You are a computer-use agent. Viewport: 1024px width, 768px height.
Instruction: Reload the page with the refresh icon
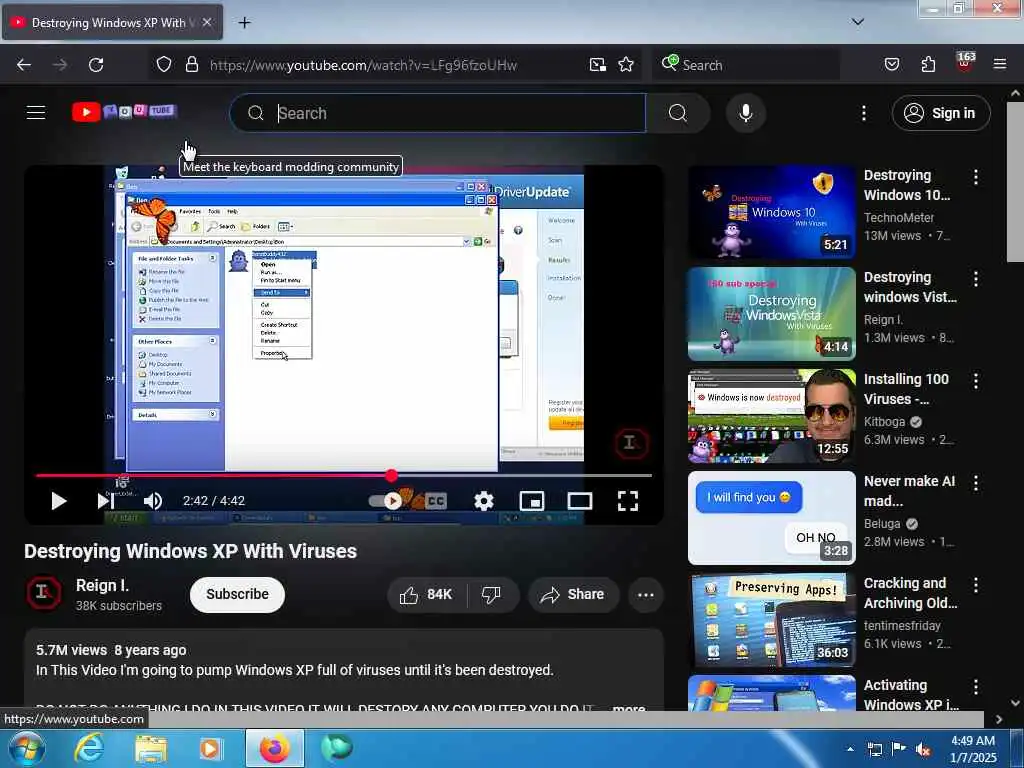coord(96,65)
